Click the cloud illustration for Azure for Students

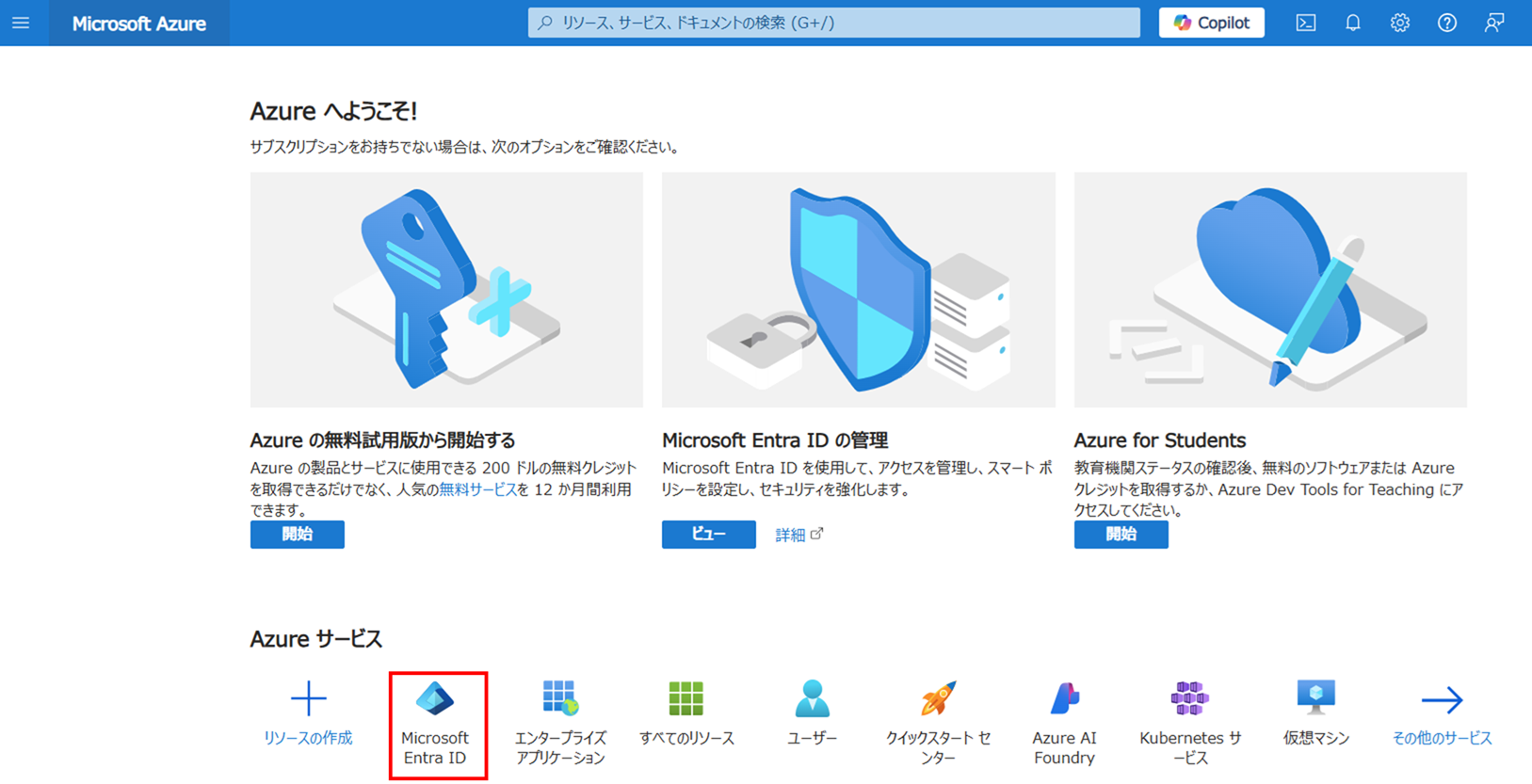1270,290
